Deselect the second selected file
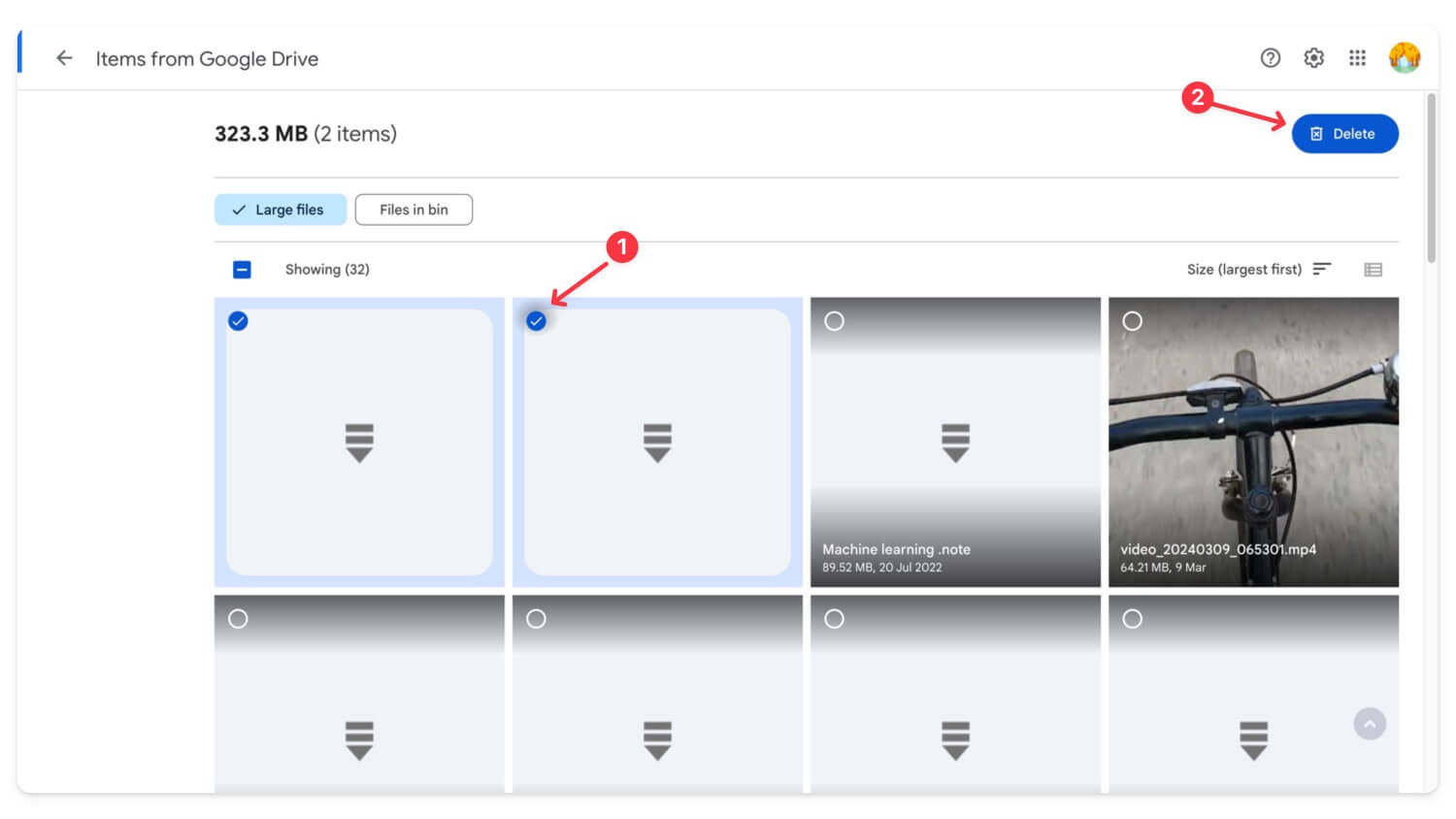This screenshot has height=819, width=1456. 537,320
